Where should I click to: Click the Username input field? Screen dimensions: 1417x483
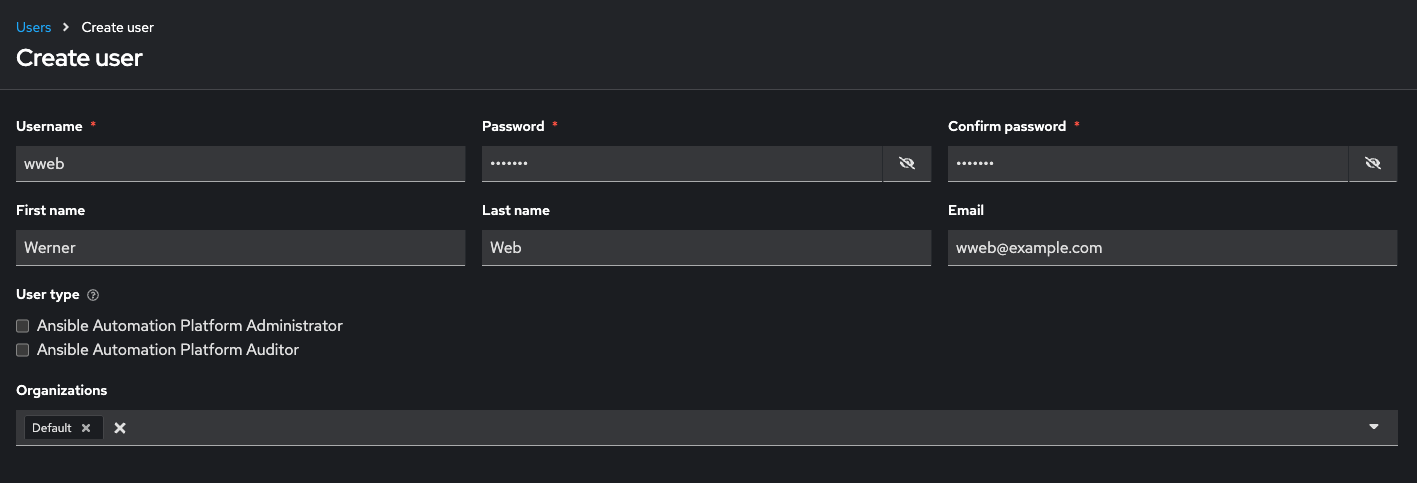[x=240, y=163]
